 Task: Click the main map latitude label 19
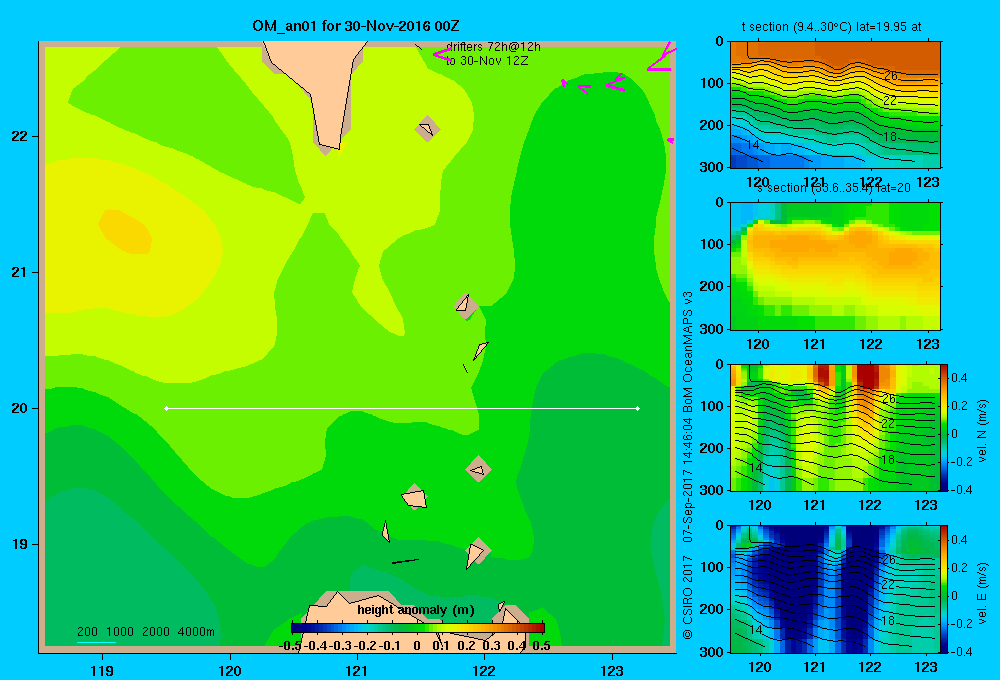pyautogui.click(x=20, y=544)
